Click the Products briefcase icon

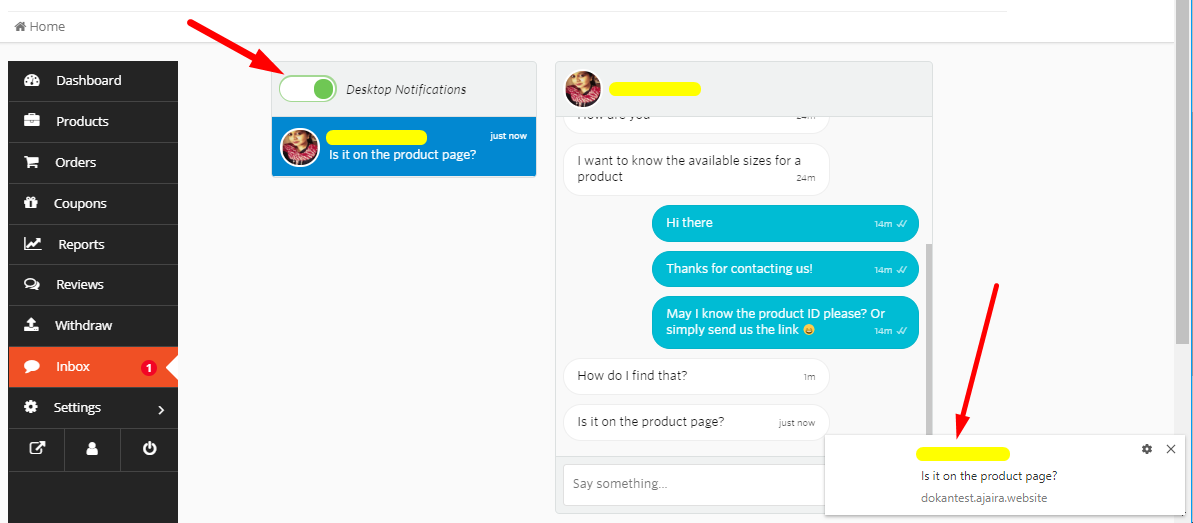(32, 122)
